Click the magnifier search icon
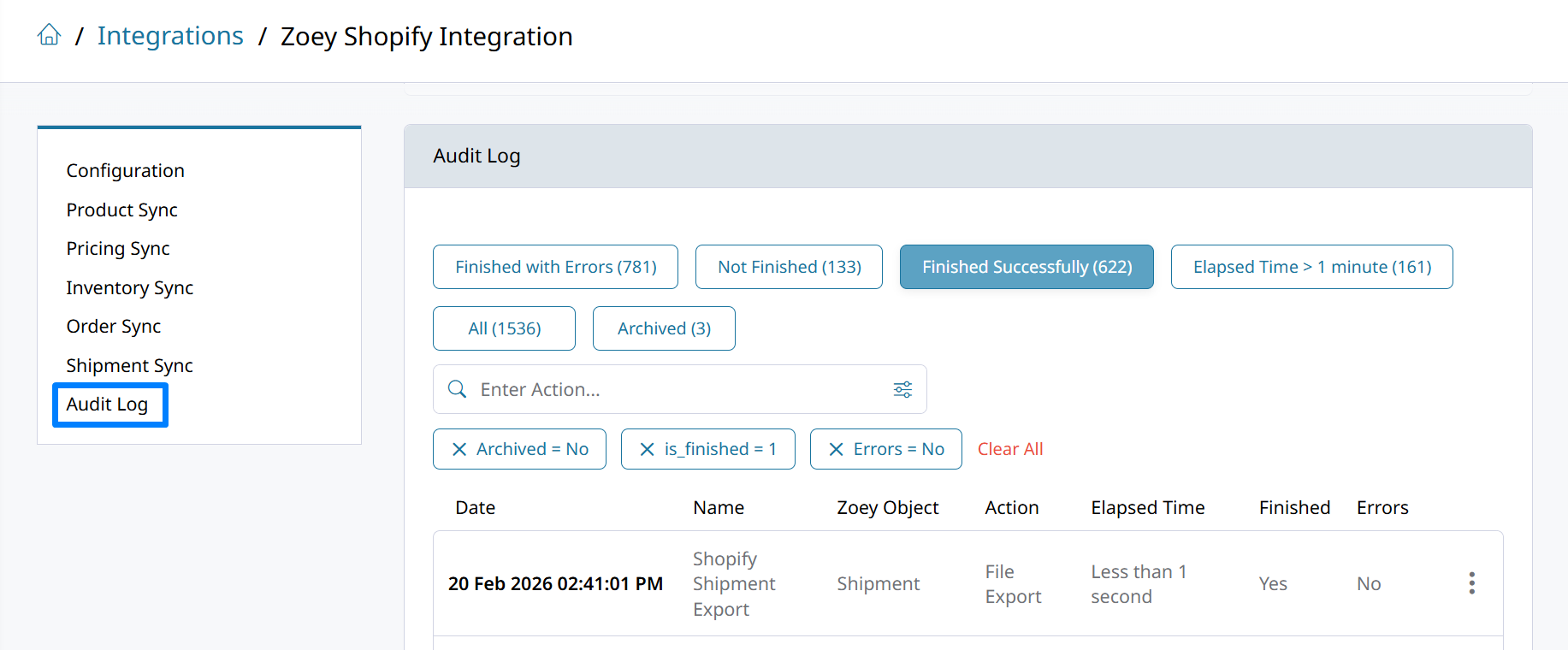 458,389
